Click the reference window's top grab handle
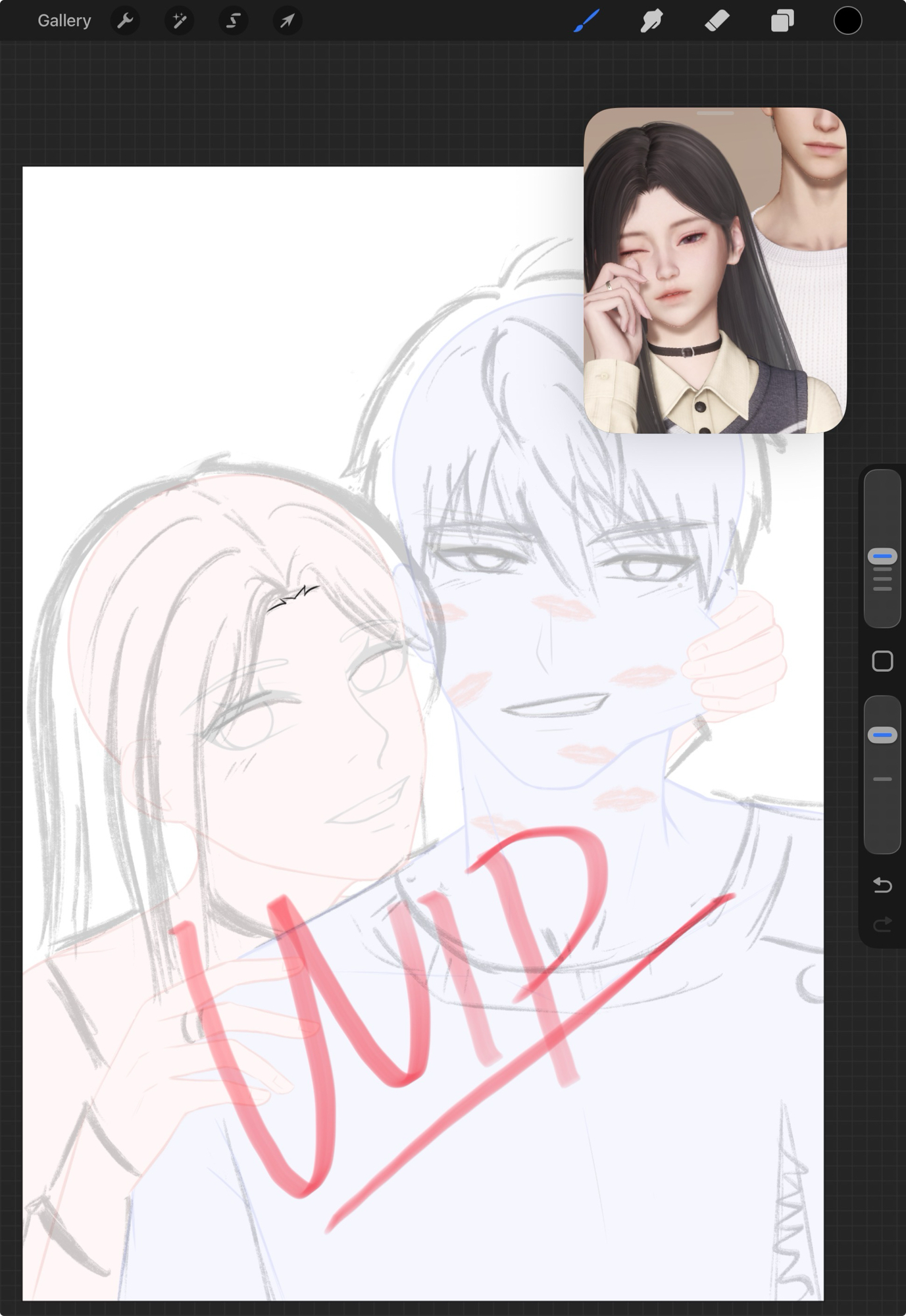 (x=715, y=114)
